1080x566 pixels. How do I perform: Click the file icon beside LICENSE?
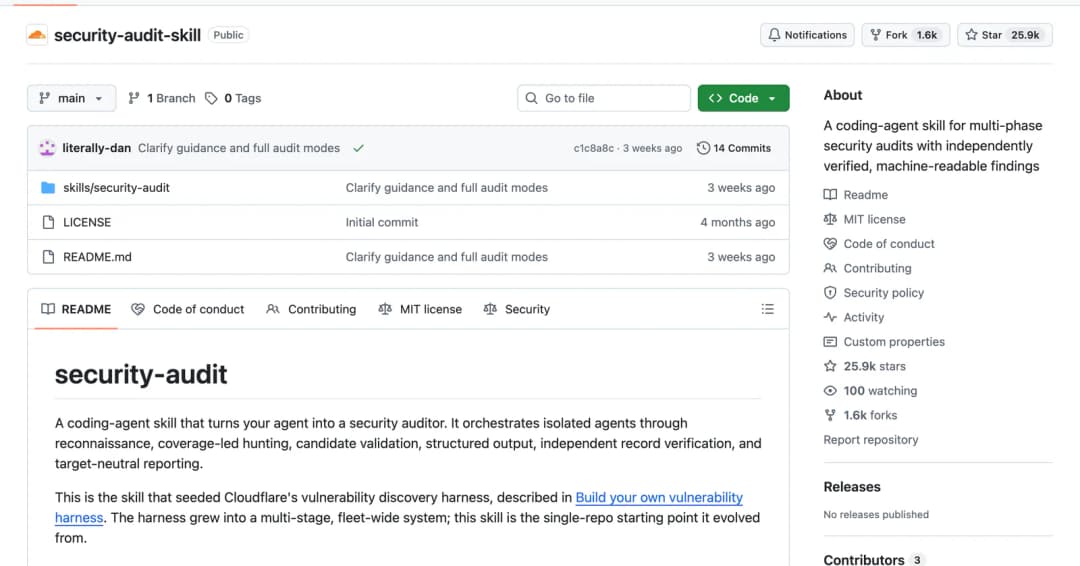coord(48,222)
